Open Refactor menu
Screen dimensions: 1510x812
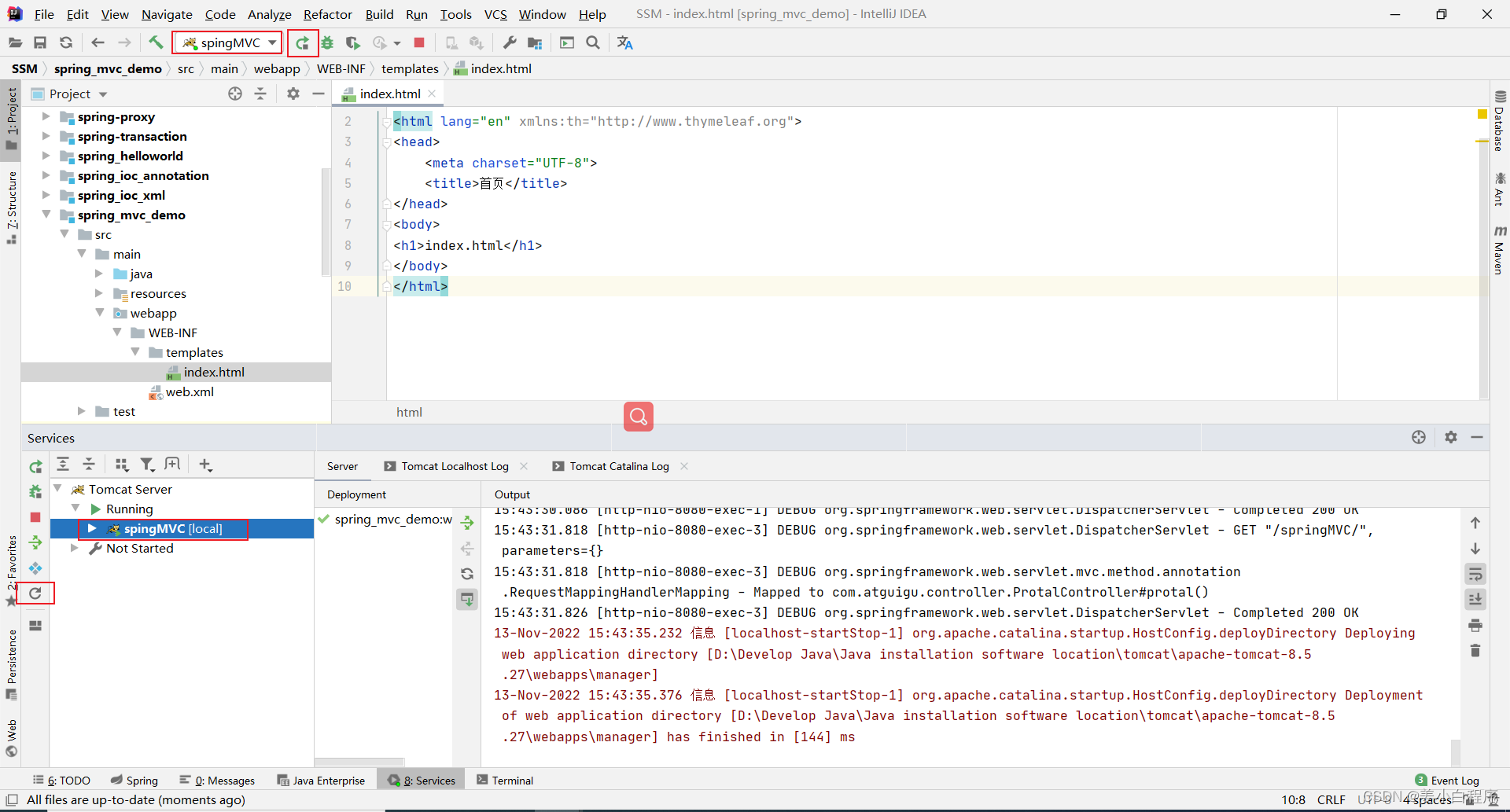[x=327, y=14]
